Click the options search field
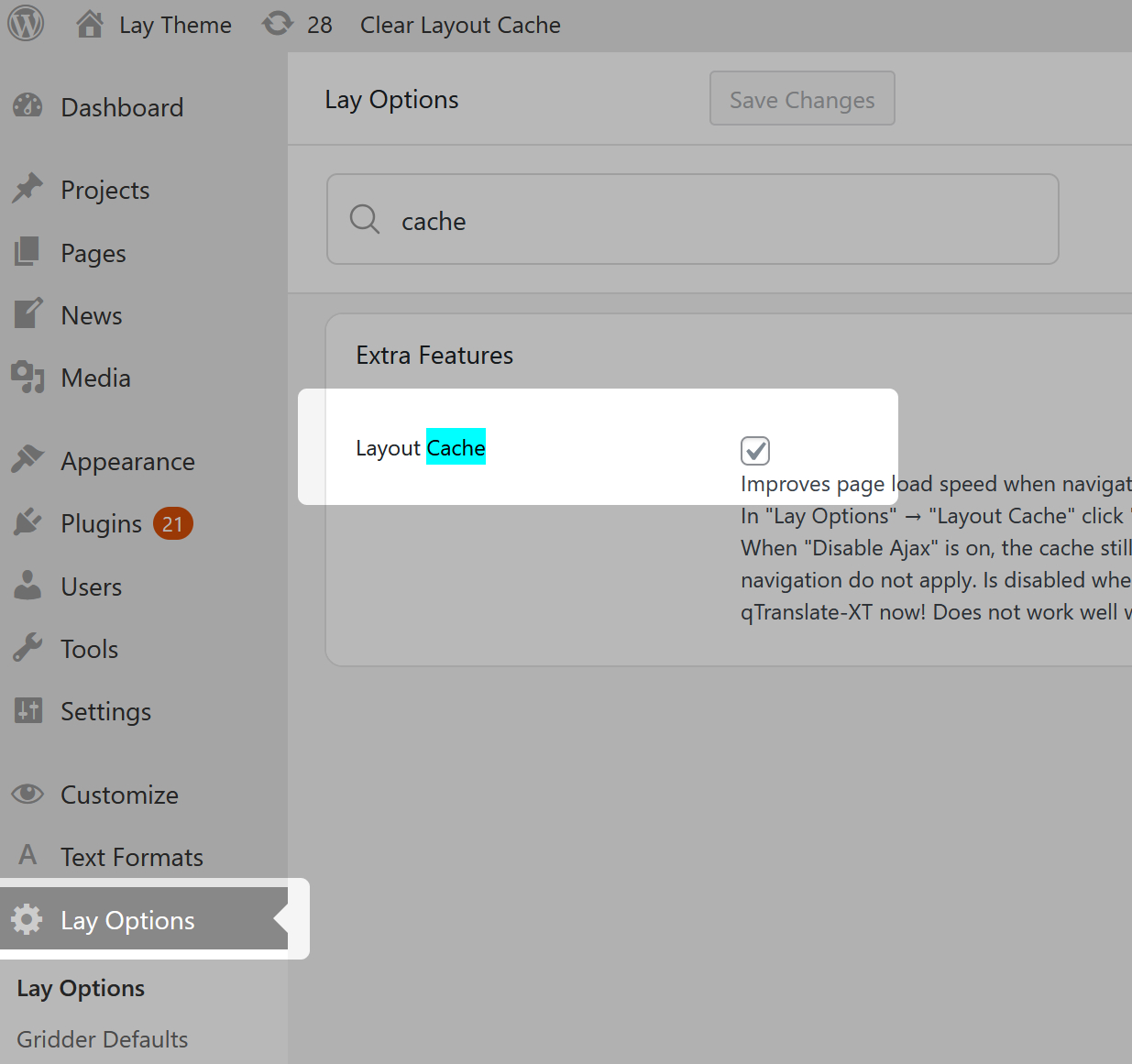This screenshot has height=1064, width=1132. coord(715,220)
